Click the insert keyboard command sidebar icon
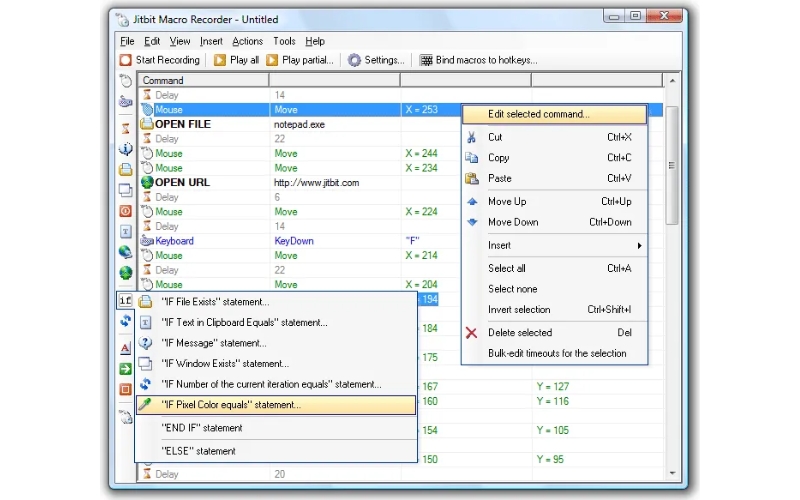 [126, 102]
